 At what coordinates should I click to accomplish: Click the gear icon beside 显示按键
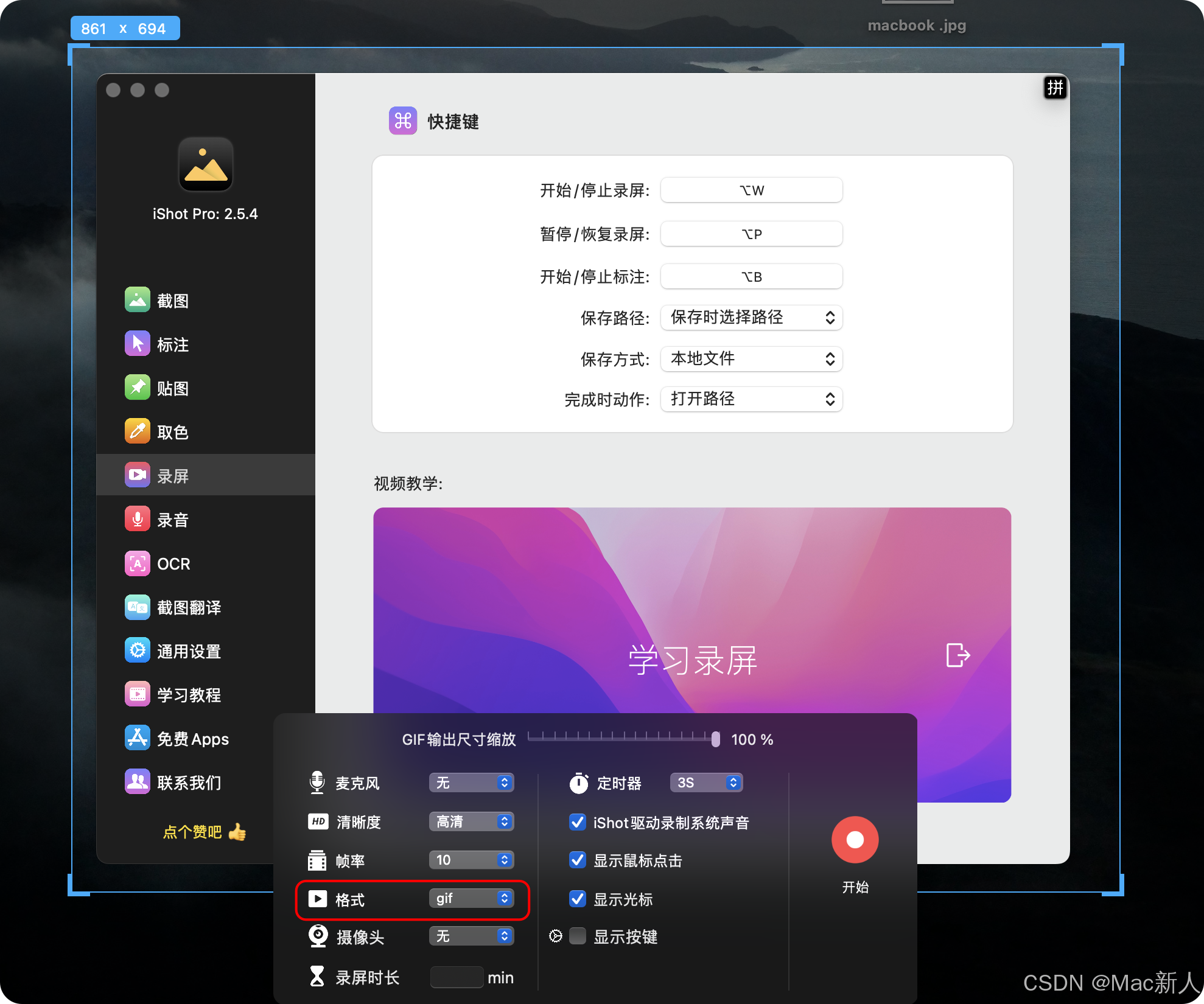555,936
